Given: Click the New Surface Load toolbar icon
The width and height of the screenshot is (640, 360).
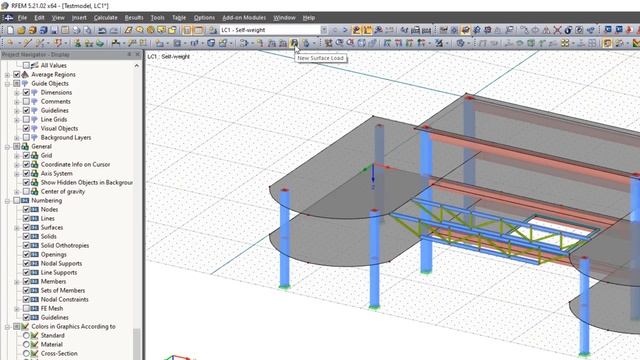Looking at the screenshot, I should click(294, 43).
